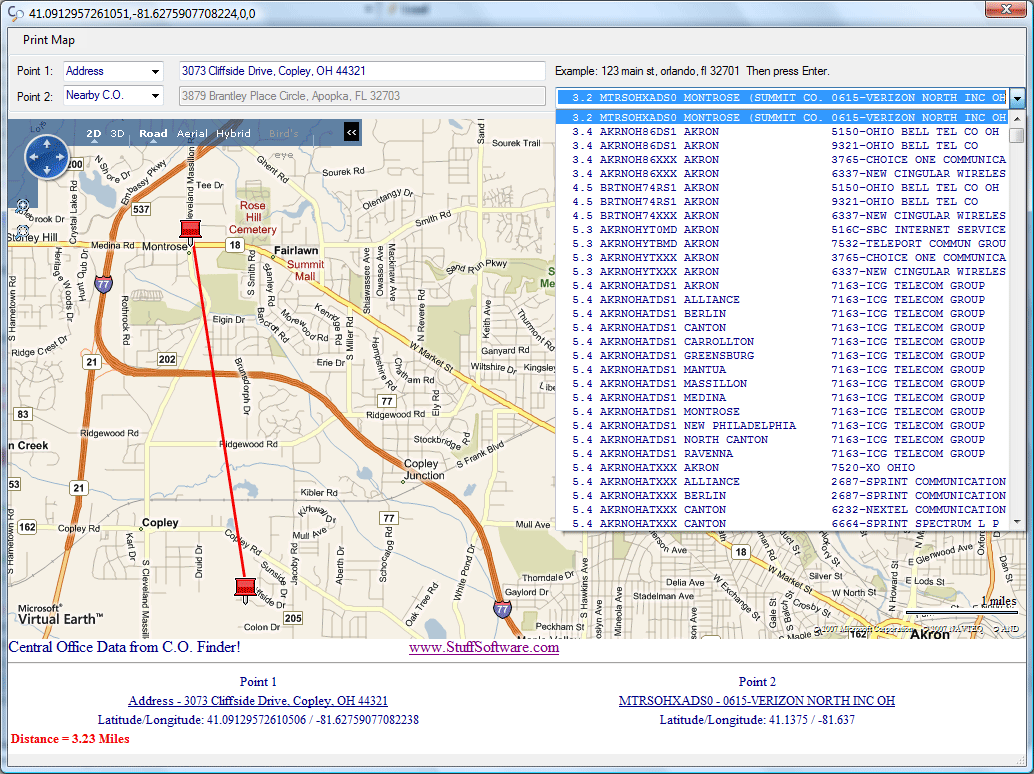Screen dimensions: 1034x774
Task: Select the Road map style
Action: point(153,133)
